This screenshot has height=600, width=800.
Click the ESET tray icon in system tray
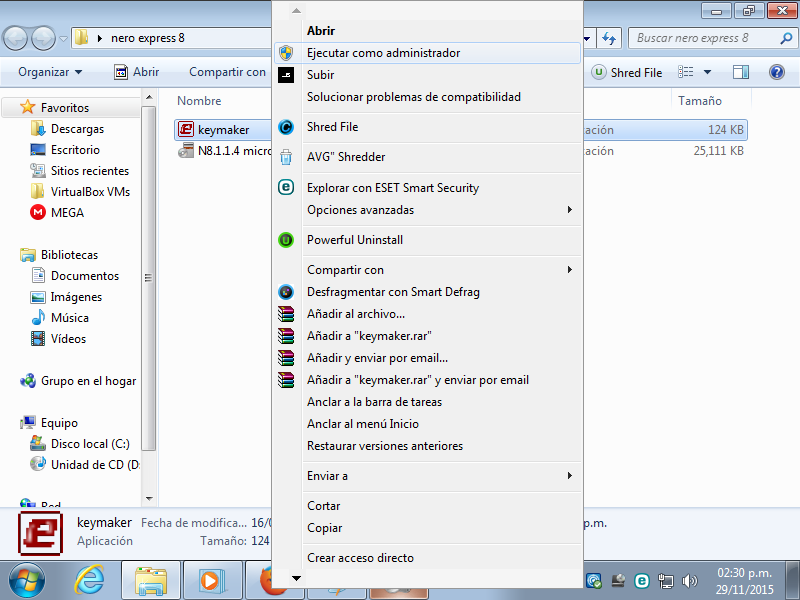(641, 581)
